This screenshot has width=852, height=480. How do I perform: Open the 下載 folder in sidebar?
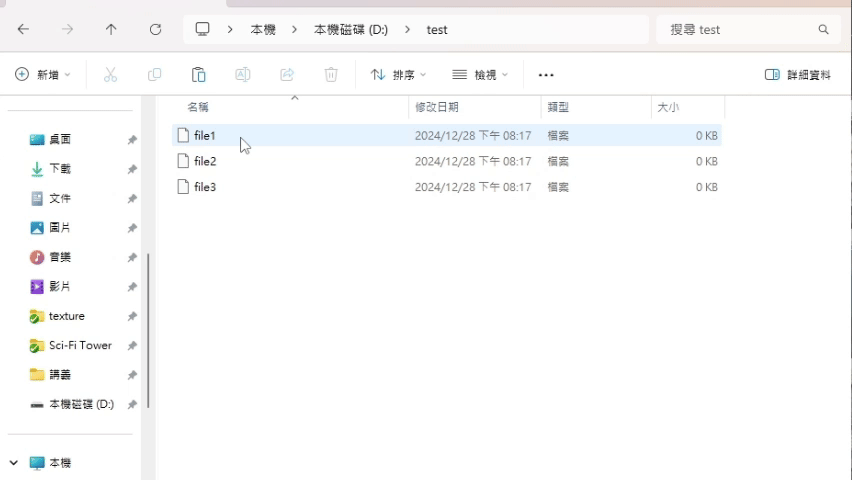[60, 169]
